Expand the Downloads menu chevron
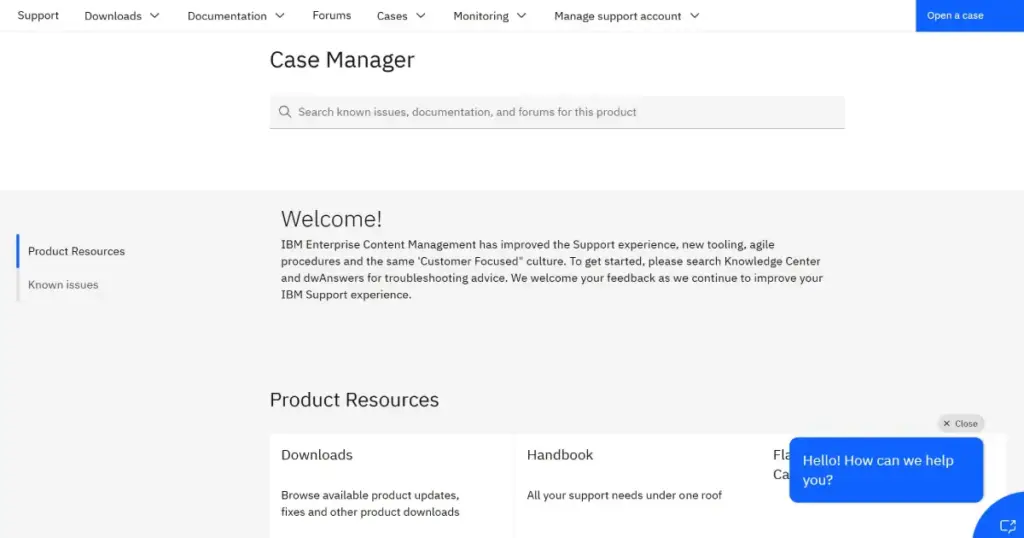The image size is (1024, 538). 155,16
